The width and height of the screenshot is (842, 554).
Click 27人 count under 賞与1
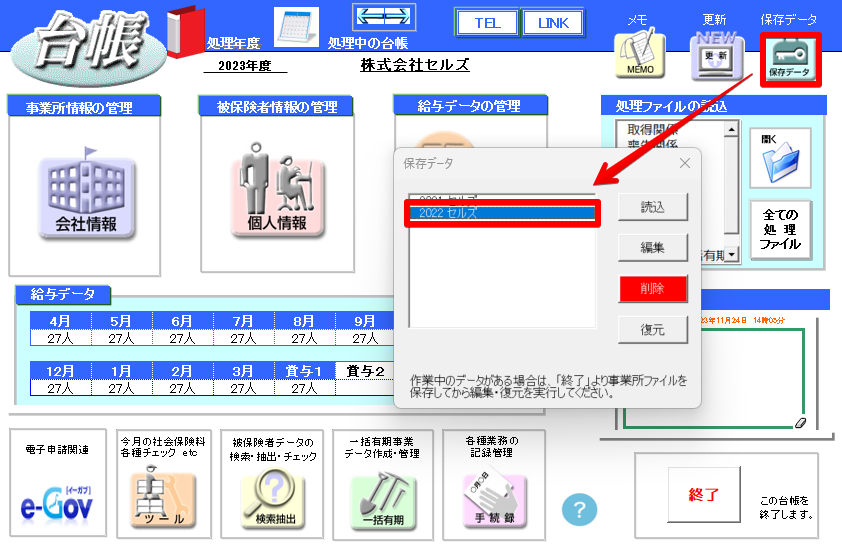(x=304, y=388)
